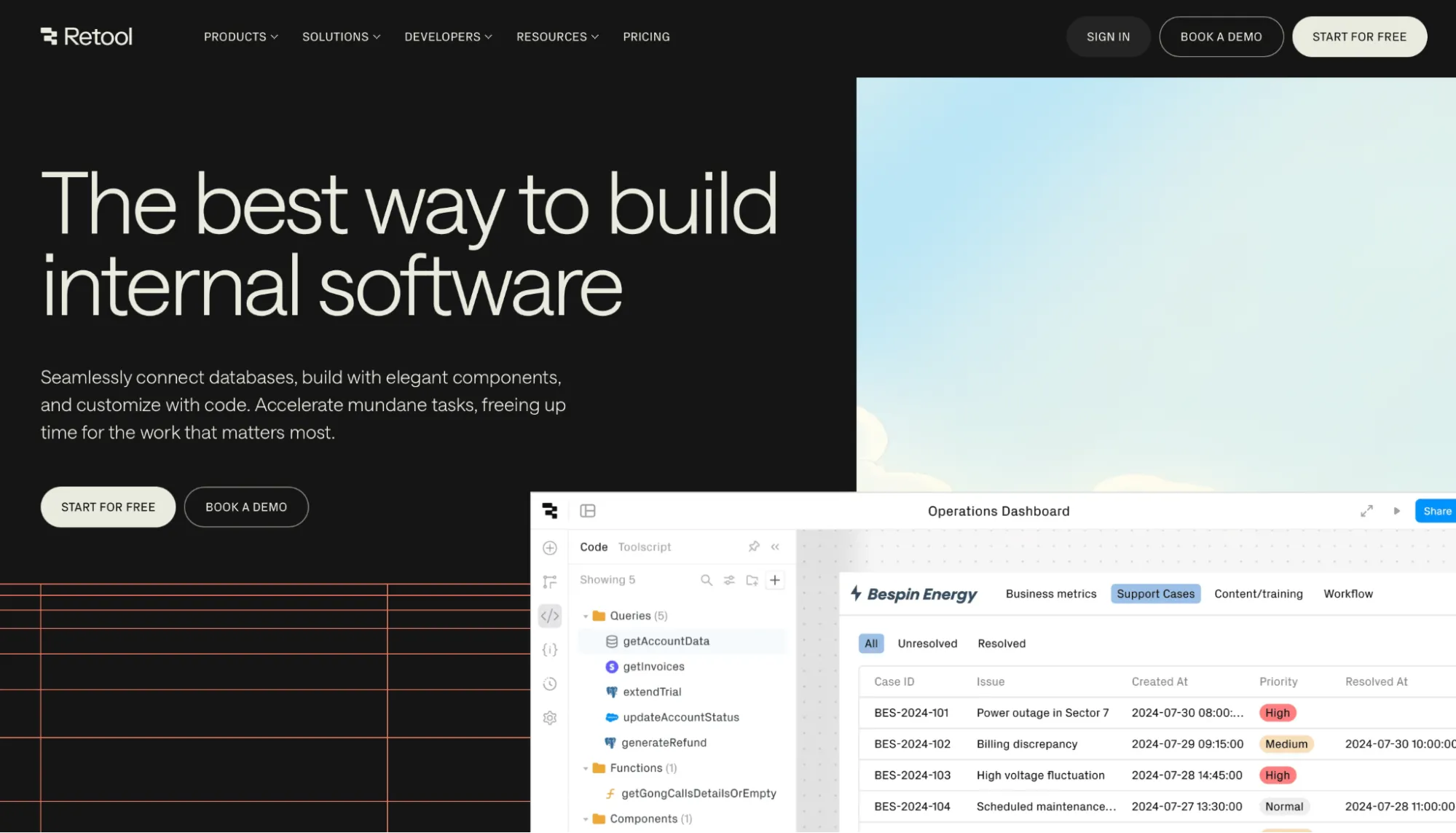Click the Created At column header
This screenshot has height=833, width=1456.
click(x=1159, y=682)
